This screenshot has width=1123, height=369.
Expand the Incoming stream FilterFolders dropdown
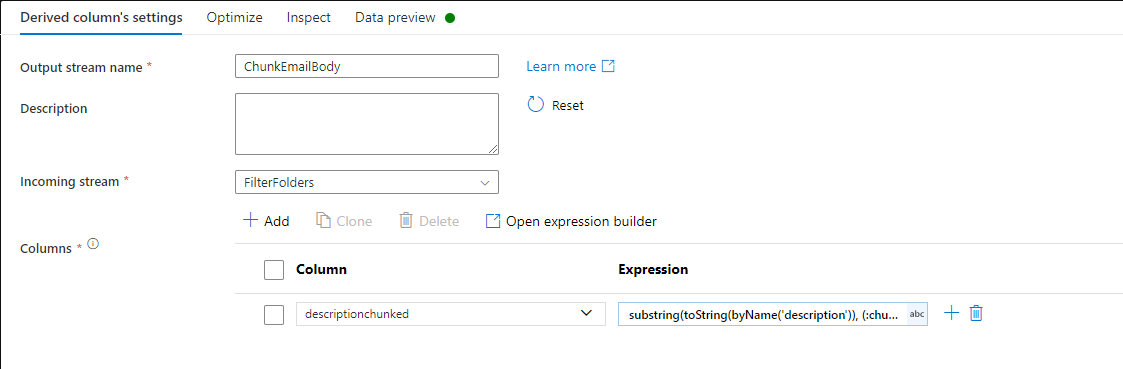click(367, 182)
